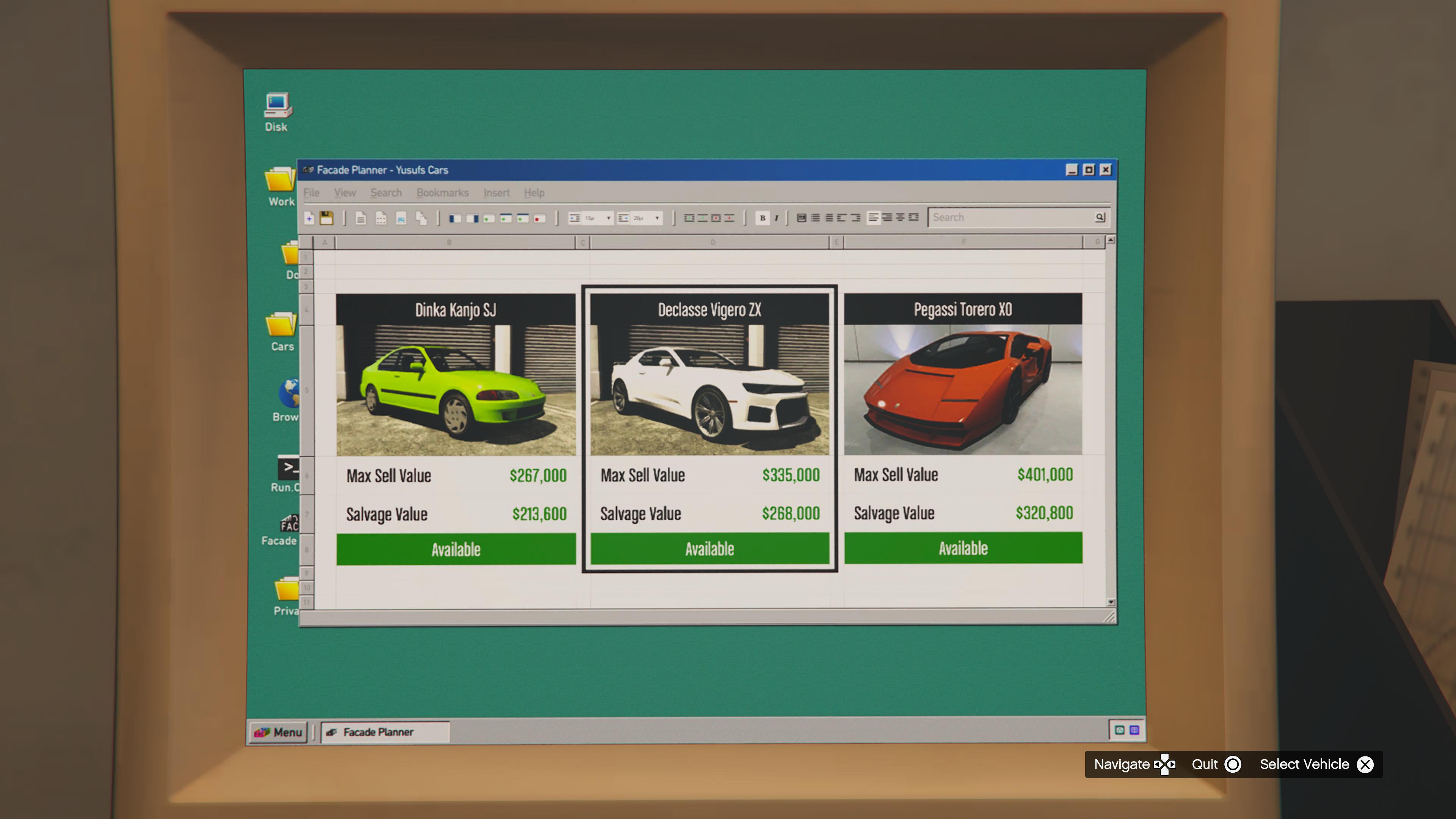Toggle italic formatting button
1456x819 pixels.
coord(776,218)
